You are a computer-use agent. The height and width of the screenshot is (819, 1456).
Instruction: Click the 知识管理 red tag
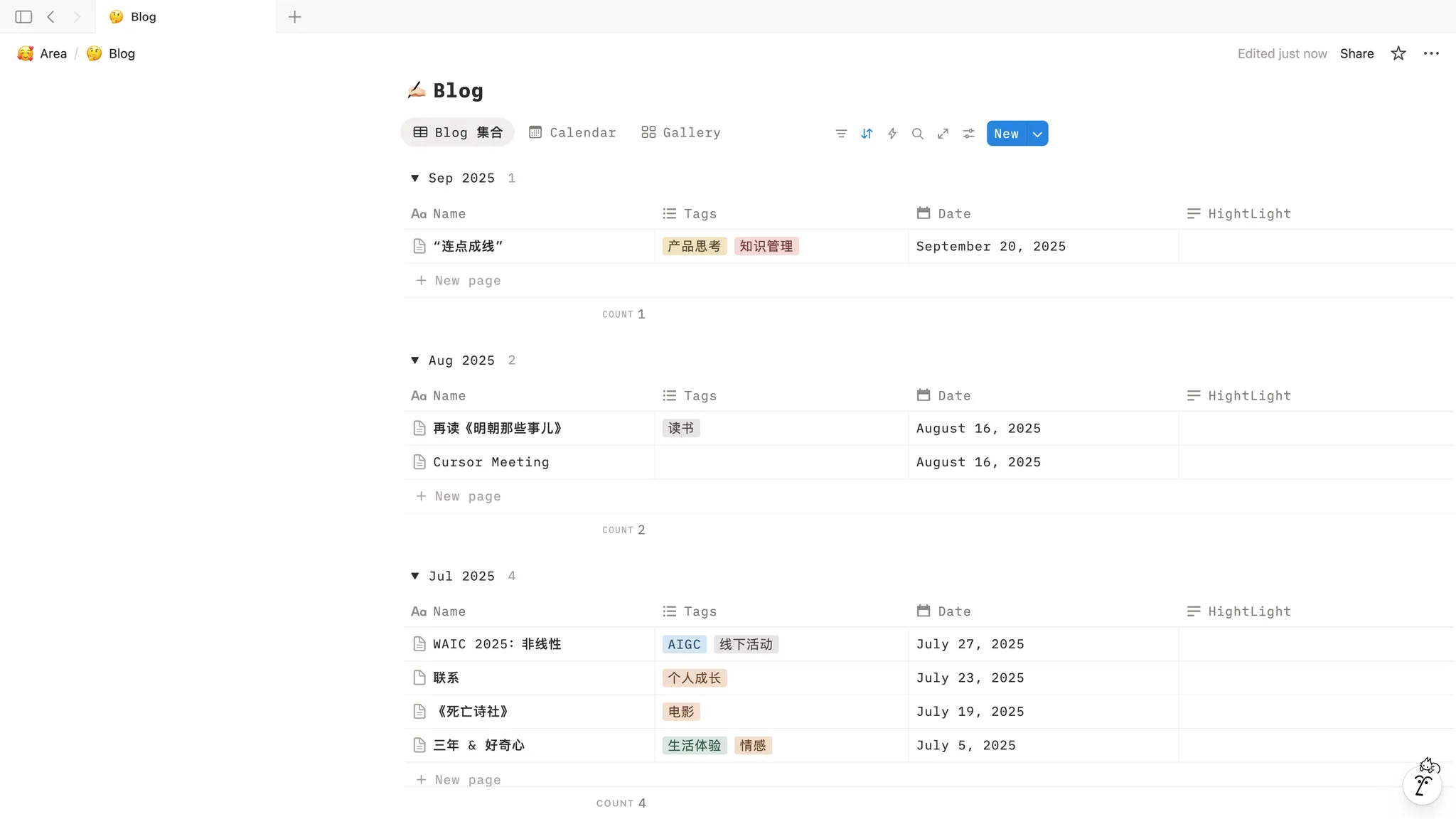(x=766, y=246)
